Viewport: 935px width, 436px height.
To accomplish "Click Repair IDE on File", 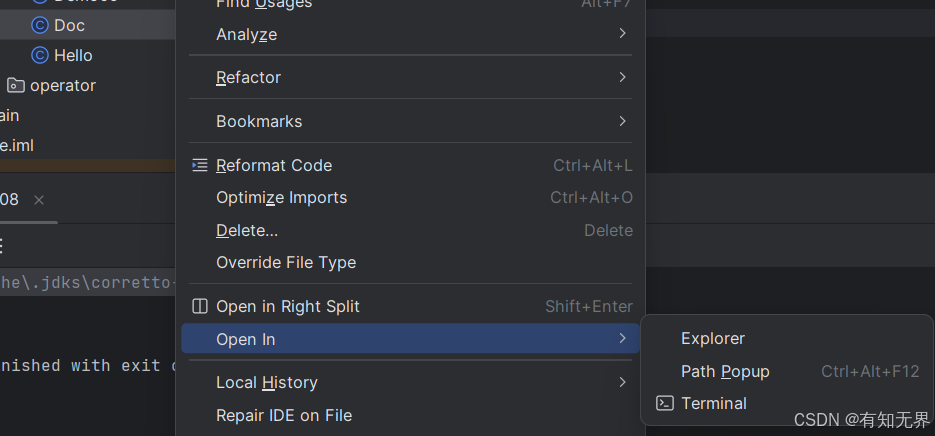I will tap(284, 415).
